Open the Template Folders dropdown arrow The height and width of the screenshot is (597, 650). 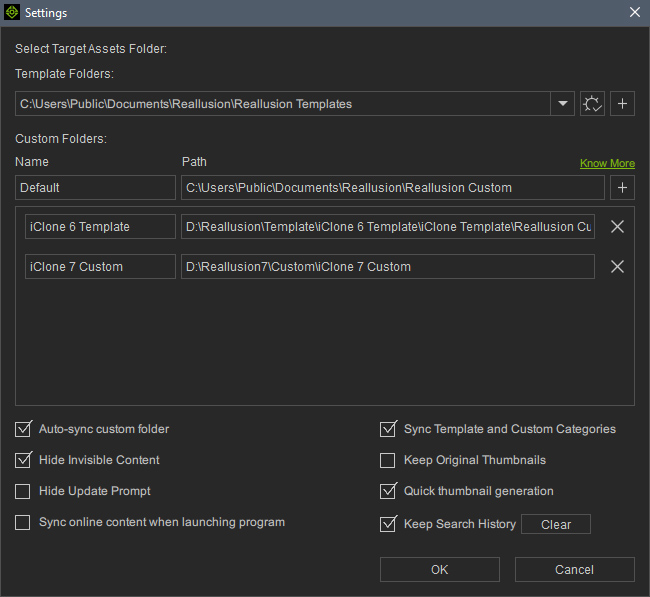563,104
